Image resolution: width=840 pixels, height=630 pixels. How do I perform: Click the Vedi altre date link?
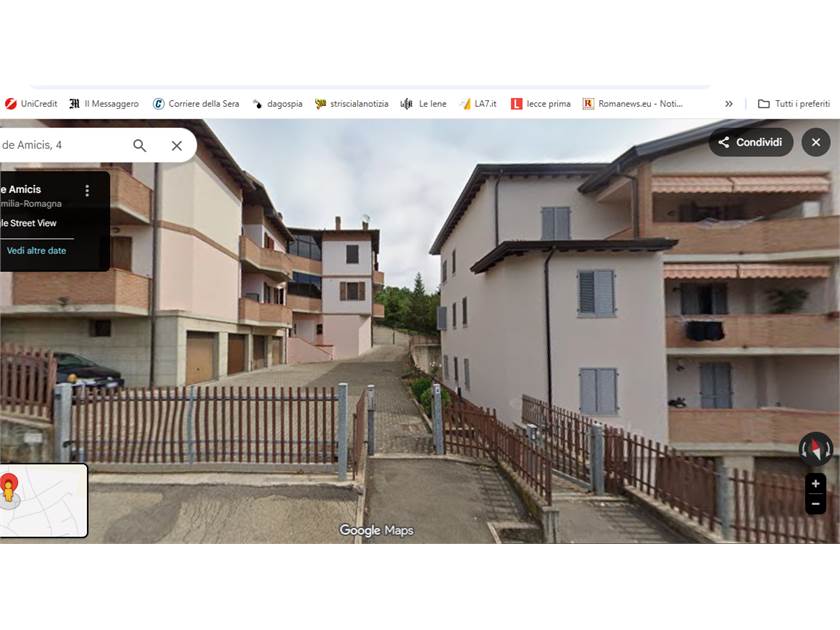pos(36,250)
